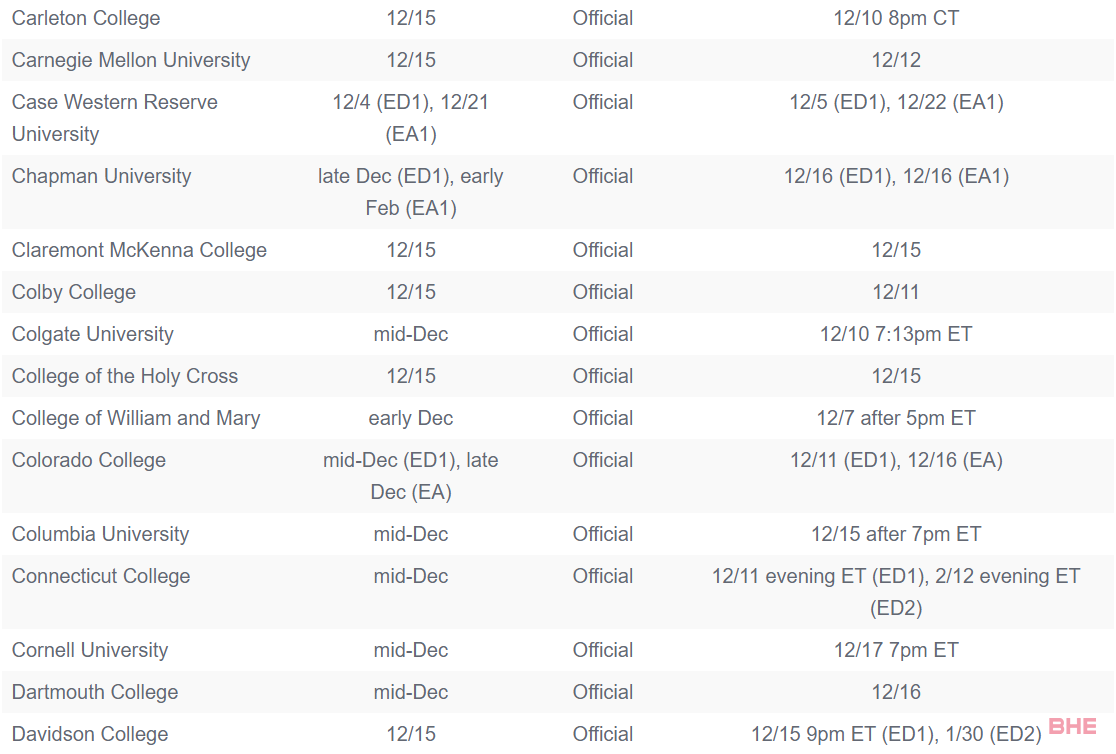
Task: Select the Carleton College row name
Action: 86,18
